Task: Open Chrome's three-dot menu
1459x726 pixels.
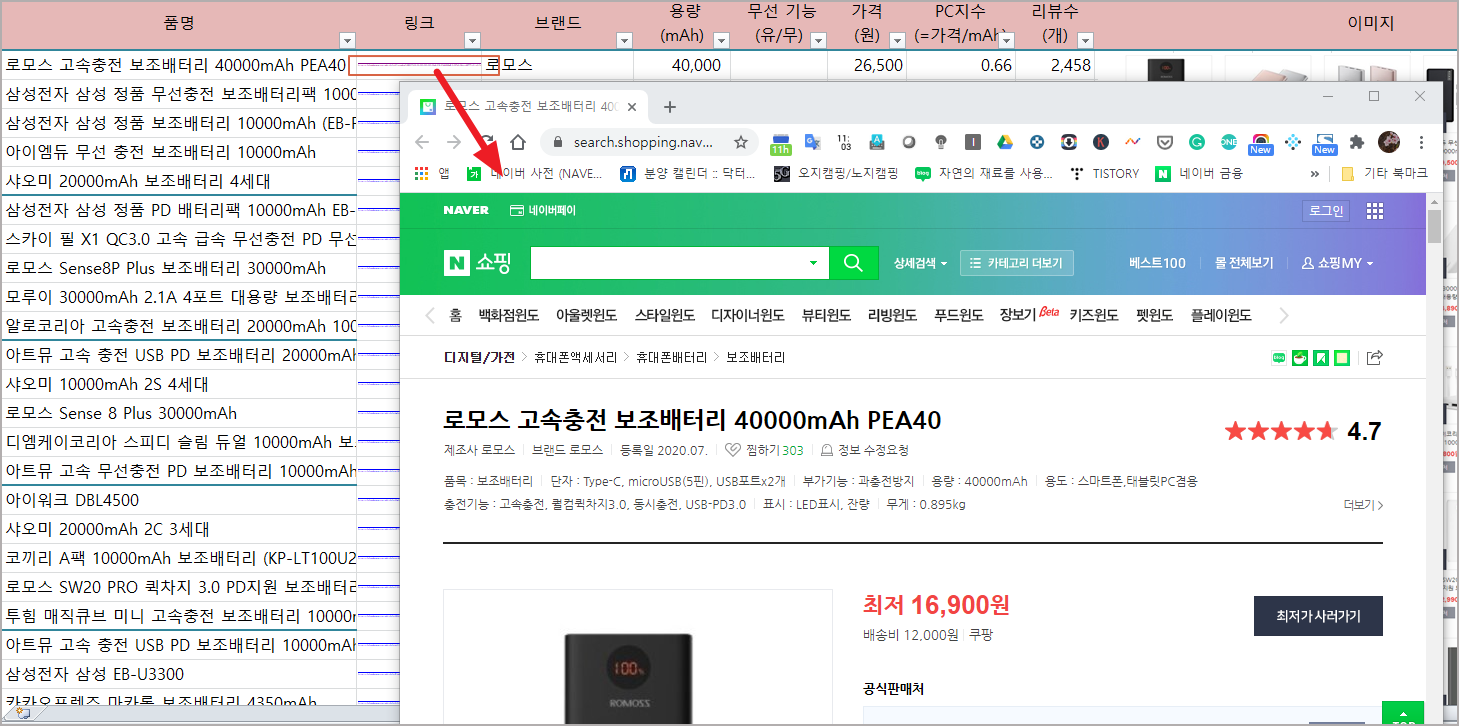Action: click(1420, 142)
